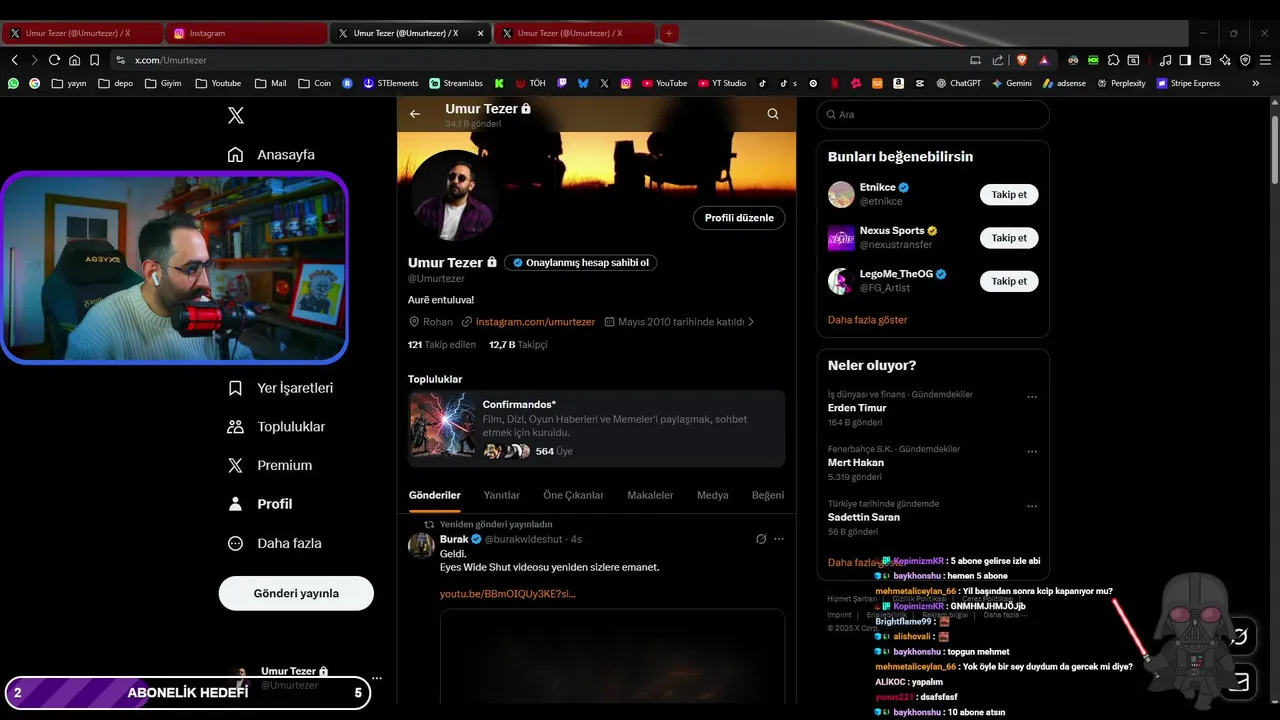Click address bar with x.com/Umurtezer
The image size is (1280, 720).
pyautogui.click(x=540, y=60)
